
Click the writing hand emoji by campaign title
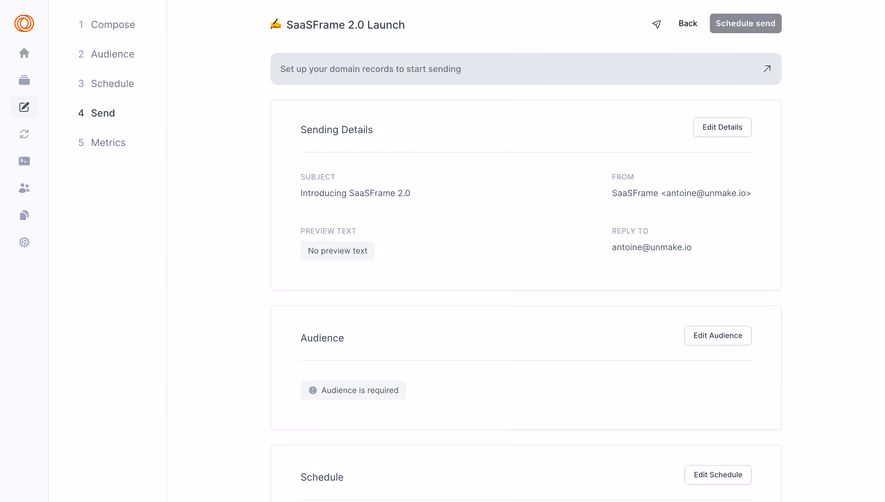[275, 24]
